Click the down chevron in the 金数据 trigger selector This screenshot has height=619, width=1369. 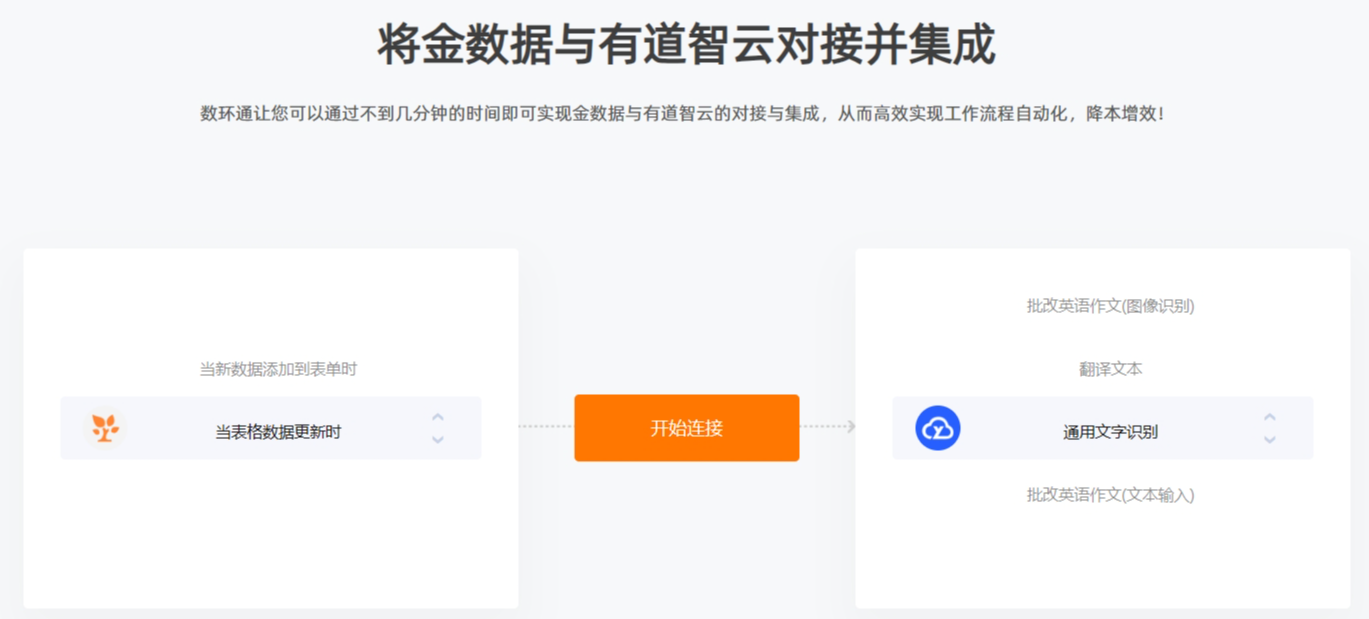click(437, 439)
